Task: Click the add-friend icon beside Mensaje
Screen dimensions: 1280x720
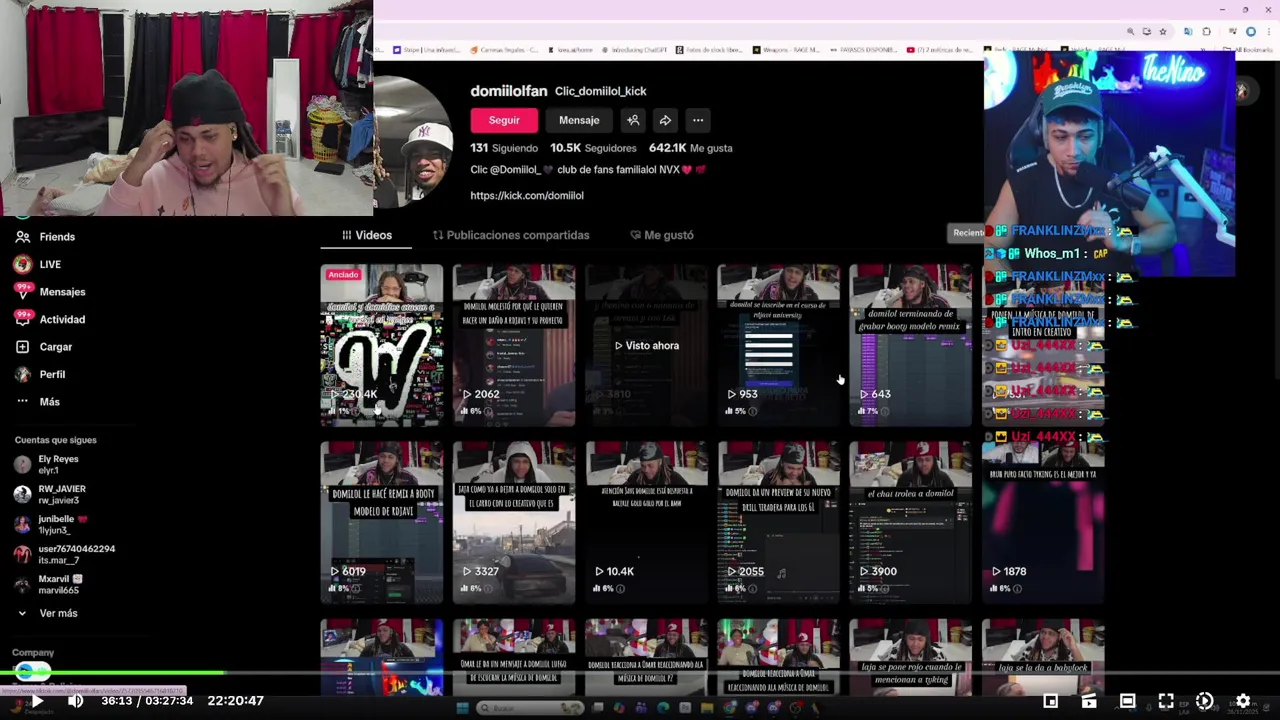Action: click(633, 120)
